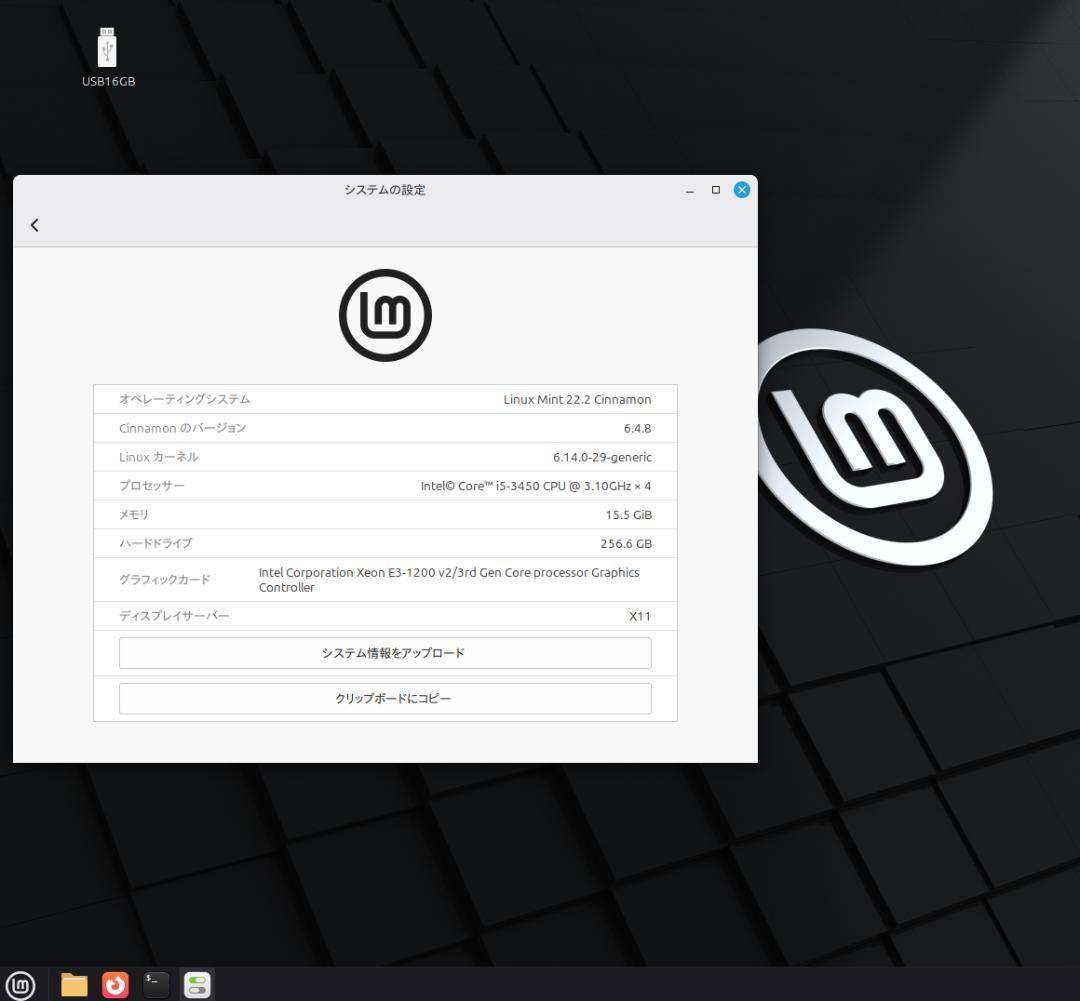Click the メモリ row showing 15.5 GiB
Viewport: 1080px width, 1001px height.
pos(385,514)
